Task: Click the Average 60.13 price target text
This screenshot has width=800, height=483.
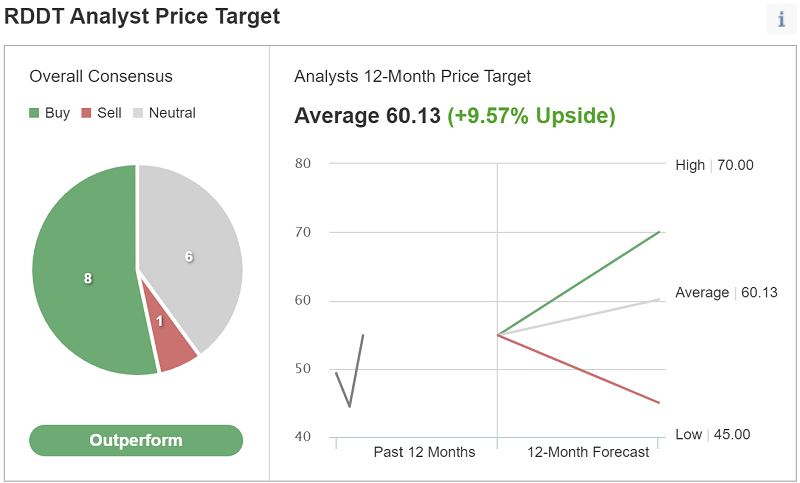Action: (367, 116)
